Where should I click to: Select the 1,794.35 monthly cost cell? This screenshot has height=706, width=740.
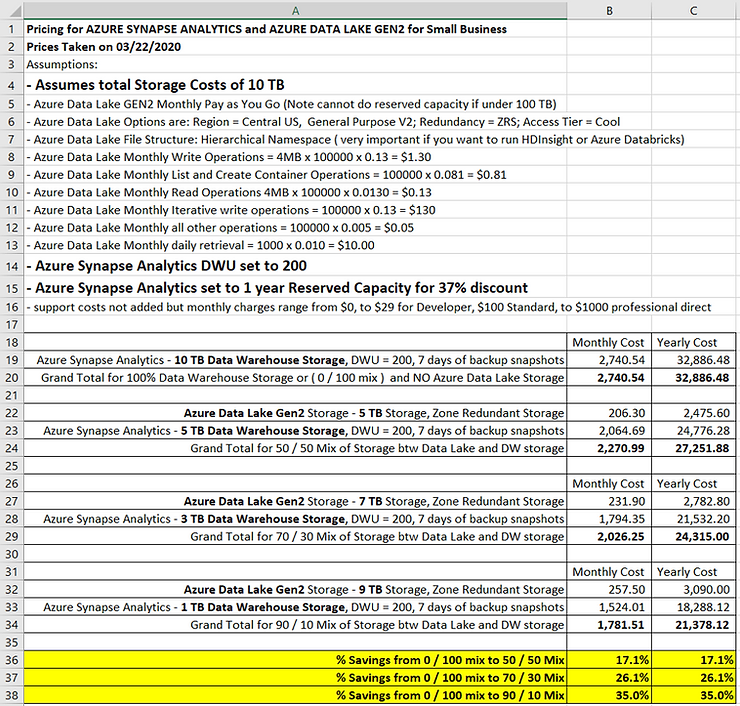click(609, 519)
